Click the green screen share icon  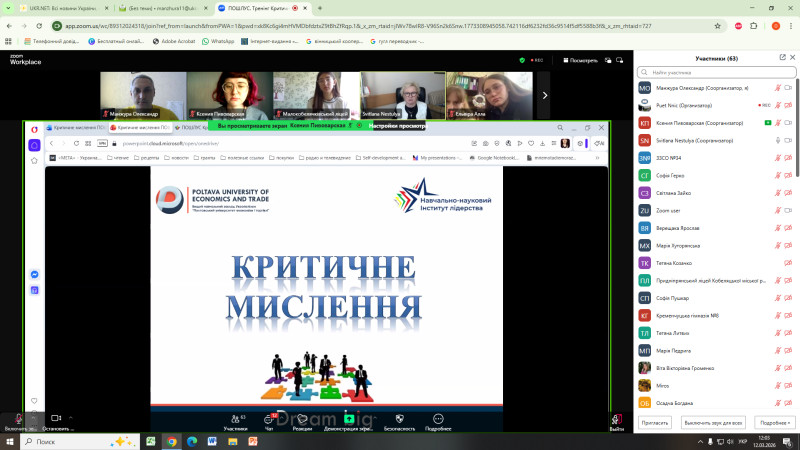point(349,418)
